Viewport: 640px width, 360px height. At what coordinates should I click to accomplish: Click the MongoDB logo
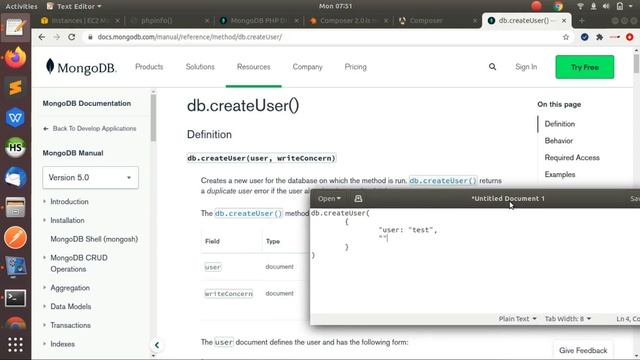coord(81,67)
